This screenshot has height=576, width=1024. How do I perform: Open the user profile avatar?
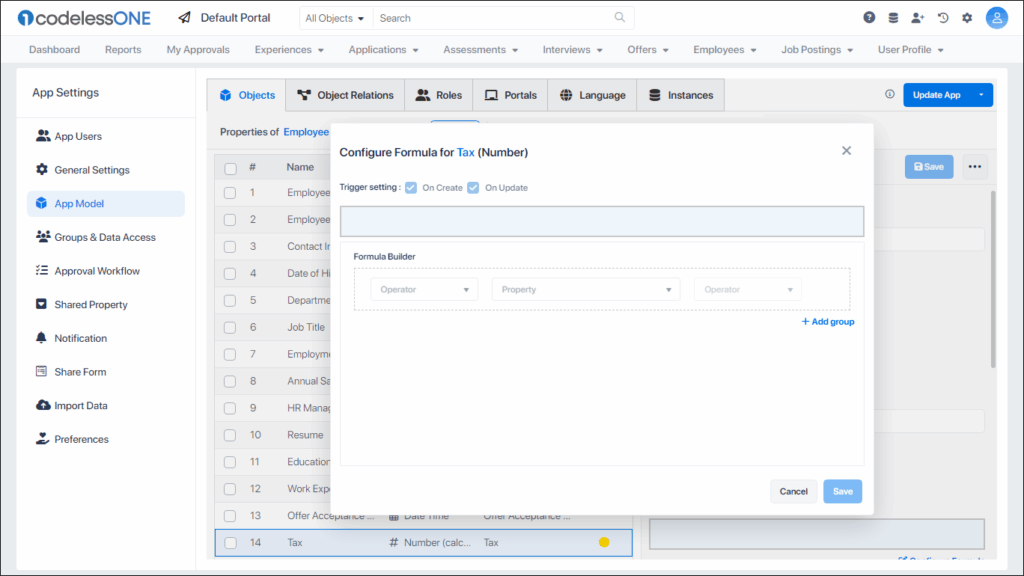tap(996, 18)
